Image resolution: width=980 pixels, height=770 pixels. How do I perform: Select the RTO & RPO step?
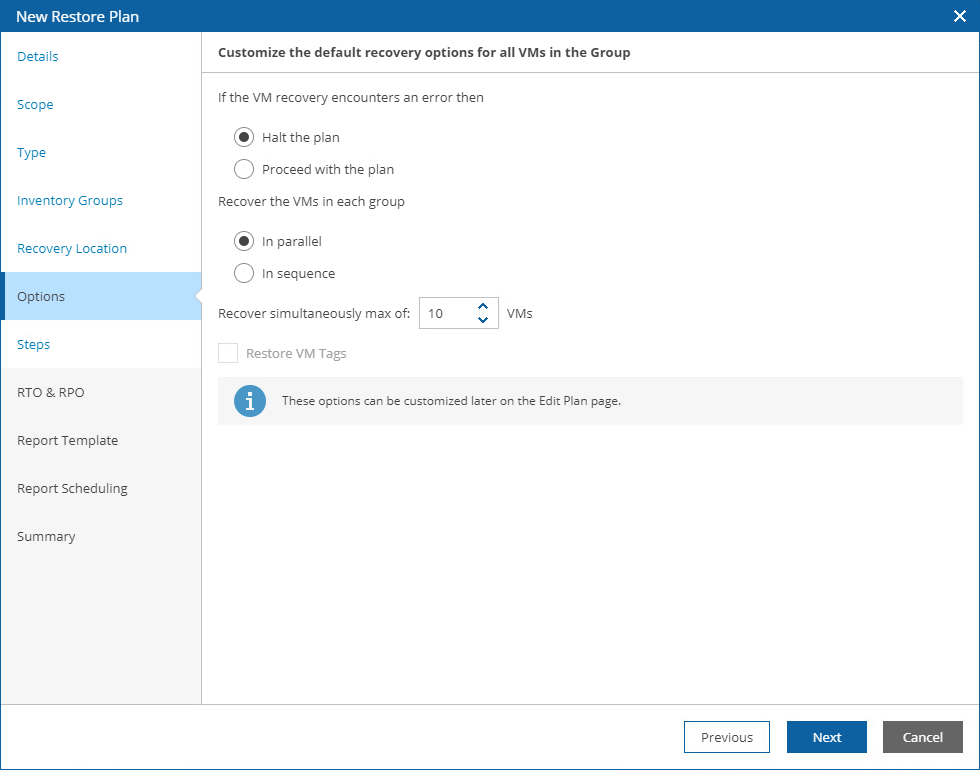tap(51, 393)
